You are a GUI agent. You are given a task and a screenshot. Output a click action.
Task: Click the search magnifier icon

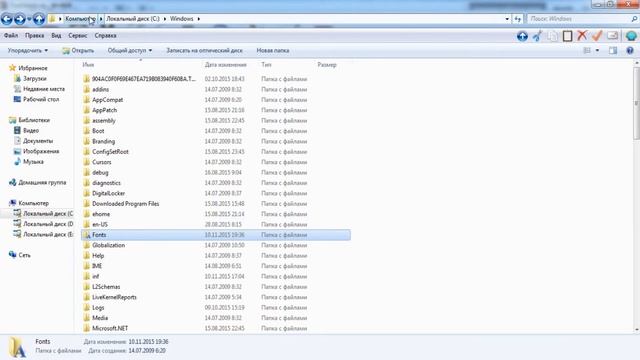pos(634,19)
